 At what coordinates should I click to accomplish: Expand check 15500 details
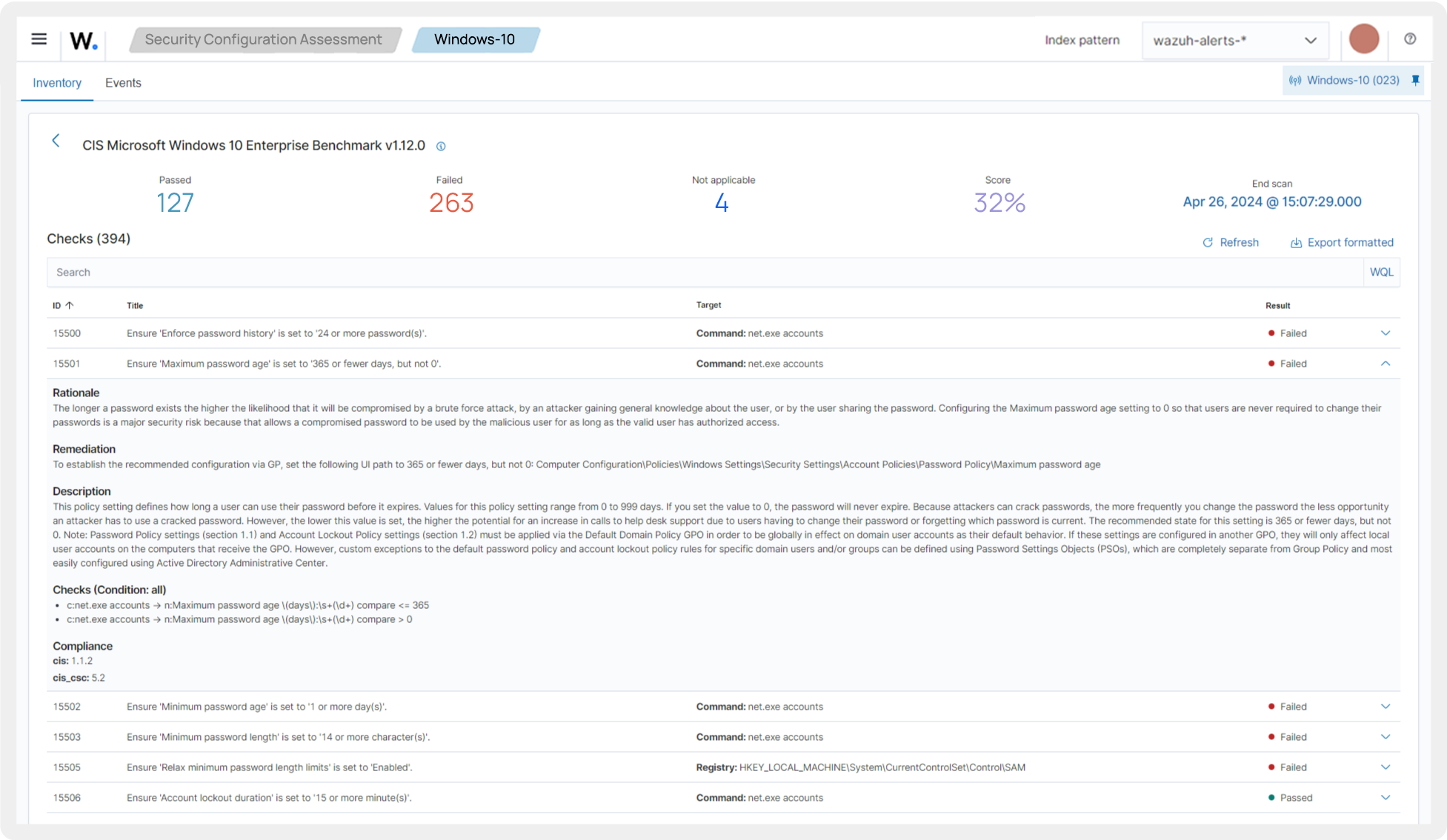1385,333
